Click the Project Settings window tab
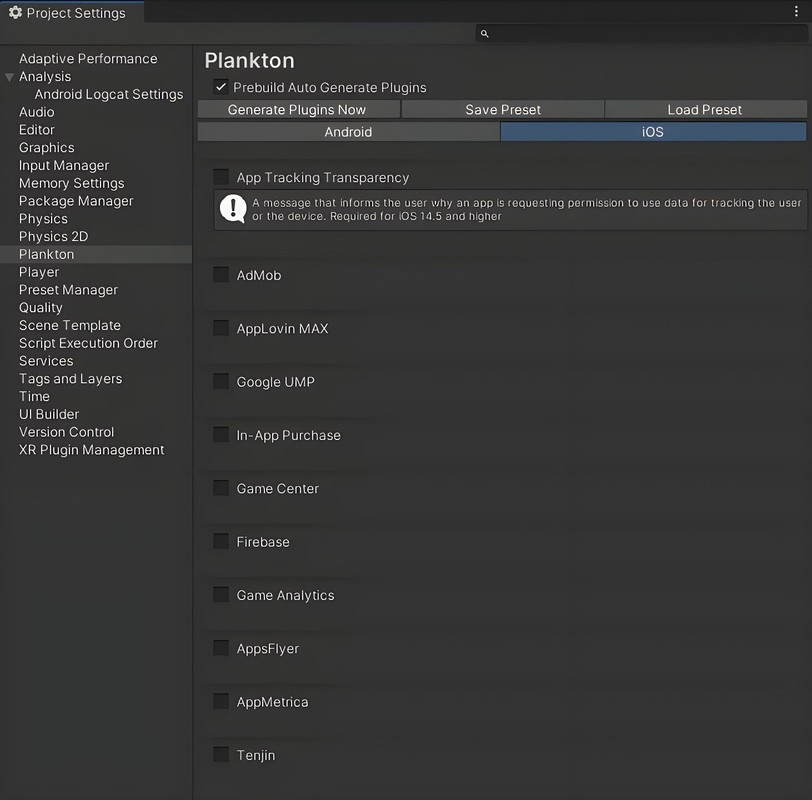The image size is (812, 800). pyautogui.click(x=72, y=12)
